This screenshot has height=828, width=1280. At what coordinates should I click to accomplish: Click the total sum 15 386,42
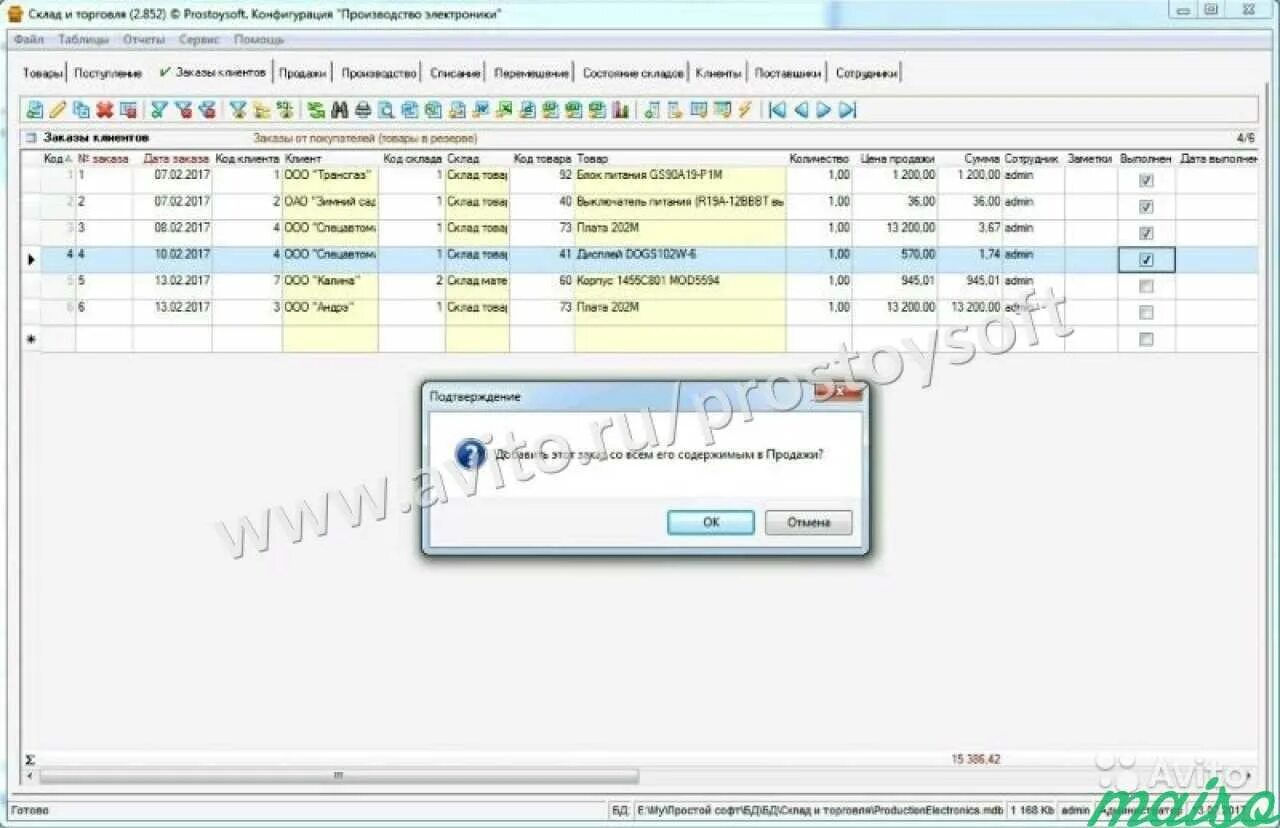[975, 759]
